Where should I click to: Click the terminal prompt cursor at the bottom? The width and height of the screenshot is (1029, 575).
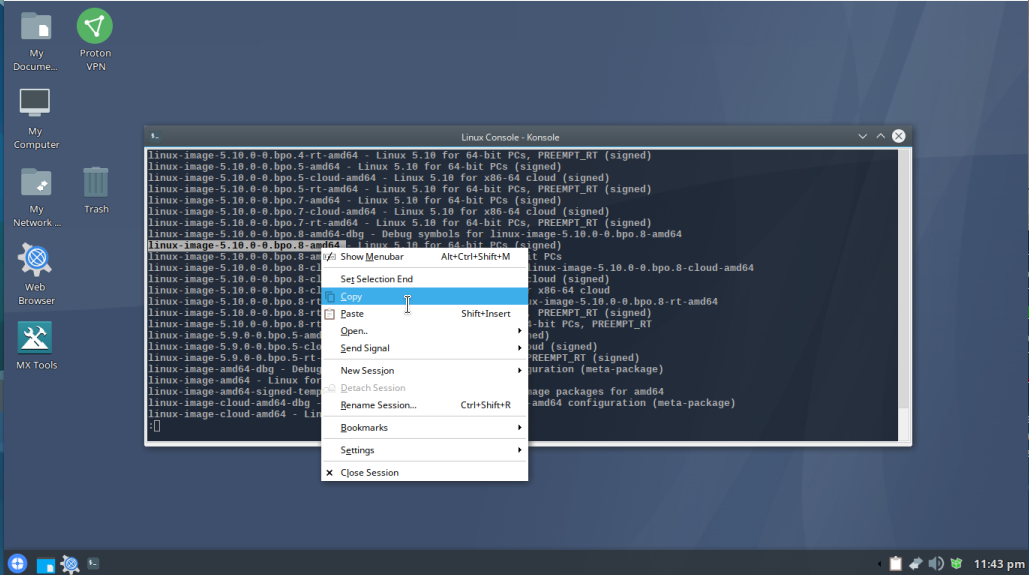(157, 426)
